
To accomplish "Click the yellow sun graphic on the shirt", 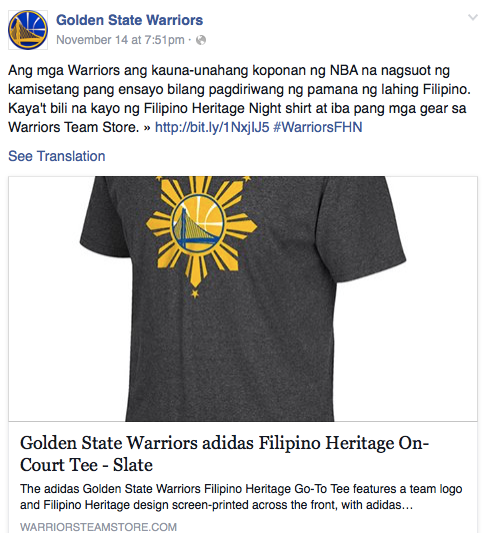I will [201, 235].
